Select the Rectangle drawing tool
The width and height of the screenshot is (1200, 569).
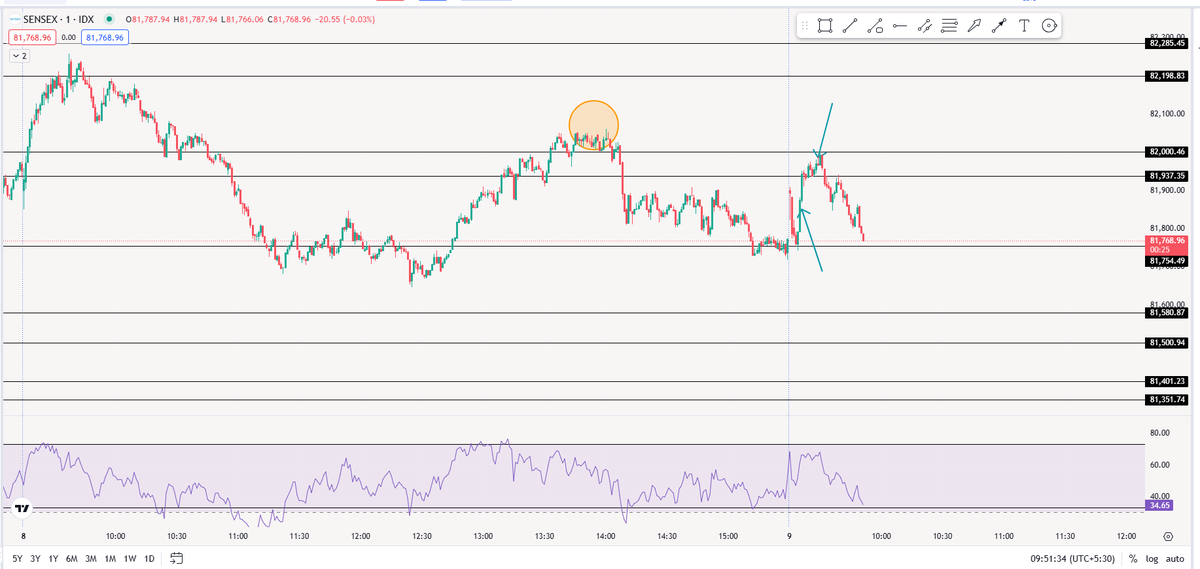click(825, 27)
